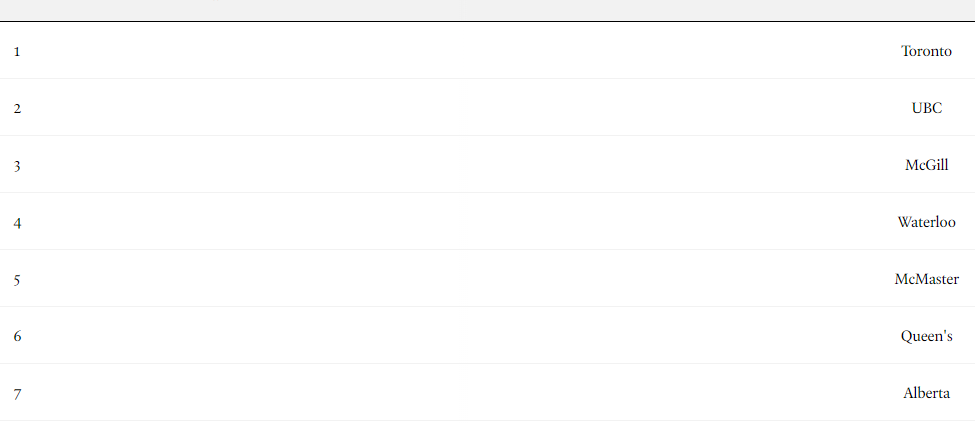Select UBC in the ranking table
Viewport: 975px width, 423px height.
coord(926,108)
